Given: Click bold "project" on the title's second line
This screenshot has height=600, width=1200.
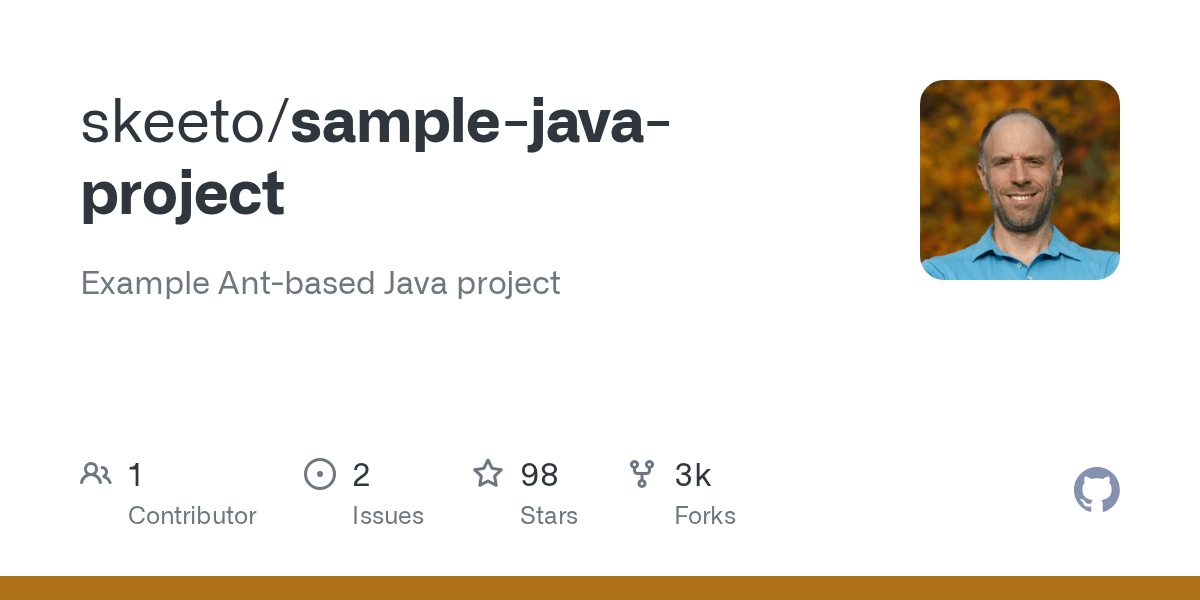Looking at the screenshot, I should [x=182, y=194].
